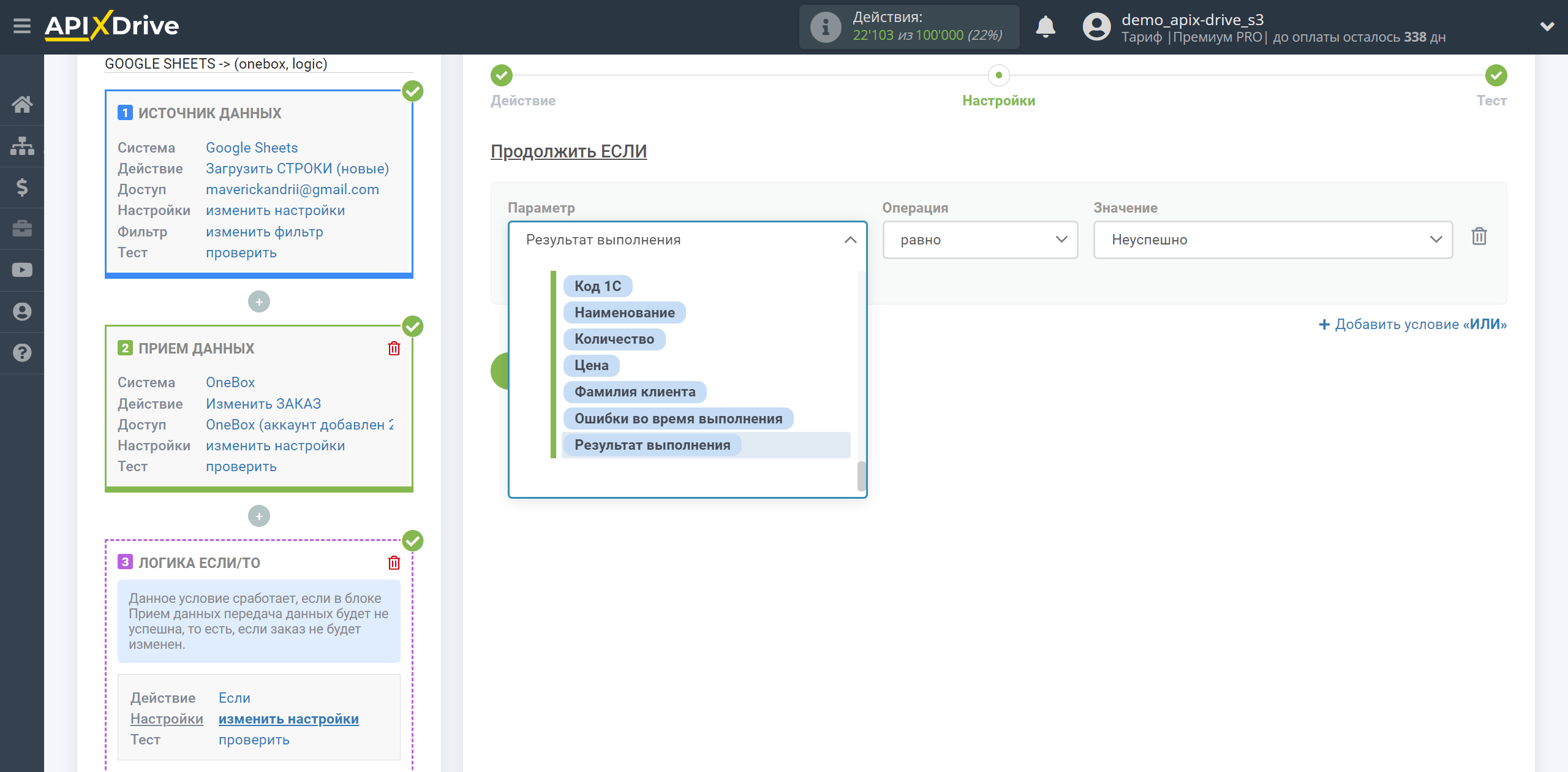Image resolution: width=1568 pixels, height=772 pixels.
Task: Open the Операция dropdown set to равно
Action: (x=980, y=240)
